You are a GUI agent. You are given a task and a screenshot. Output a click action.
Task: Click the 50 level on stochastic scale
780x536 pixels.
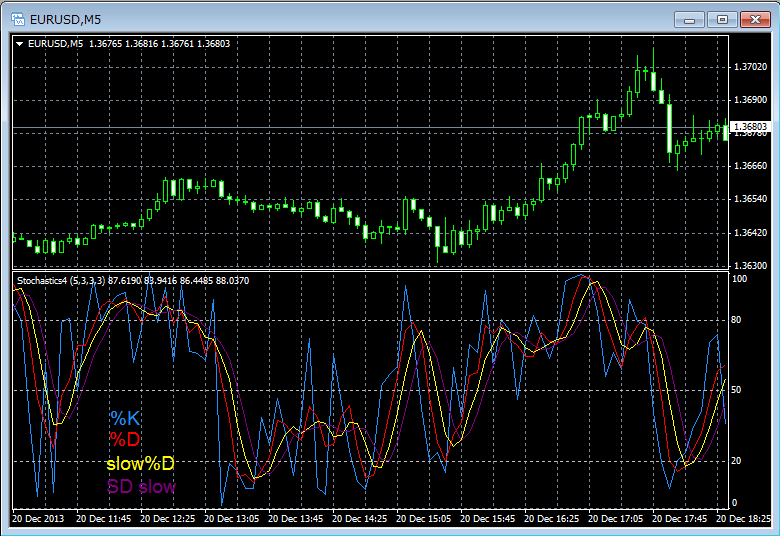[x=738, y=390]
